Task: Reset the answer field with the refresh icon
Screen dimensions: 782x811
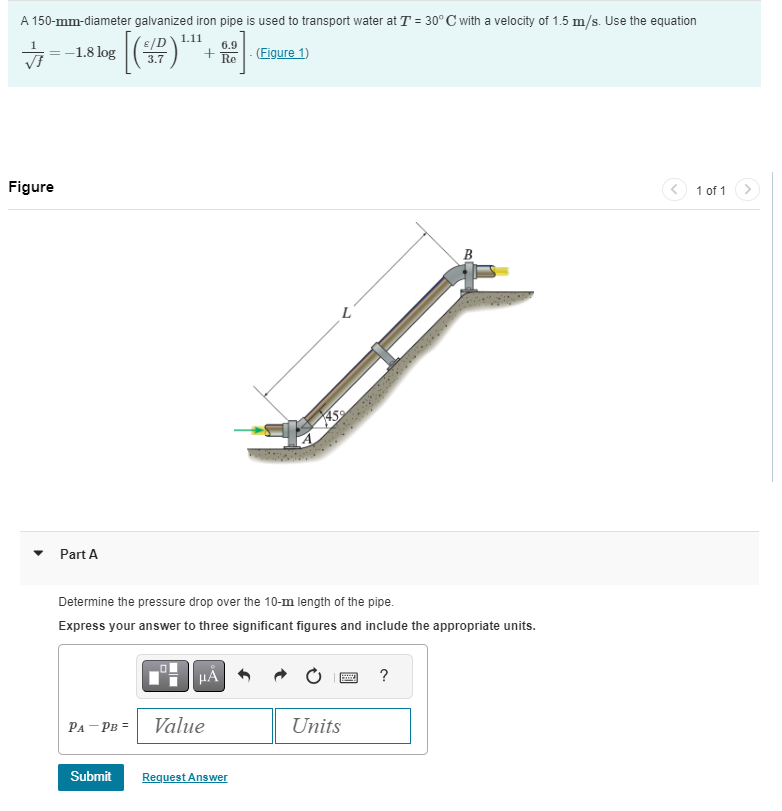Action: point(313,676)
